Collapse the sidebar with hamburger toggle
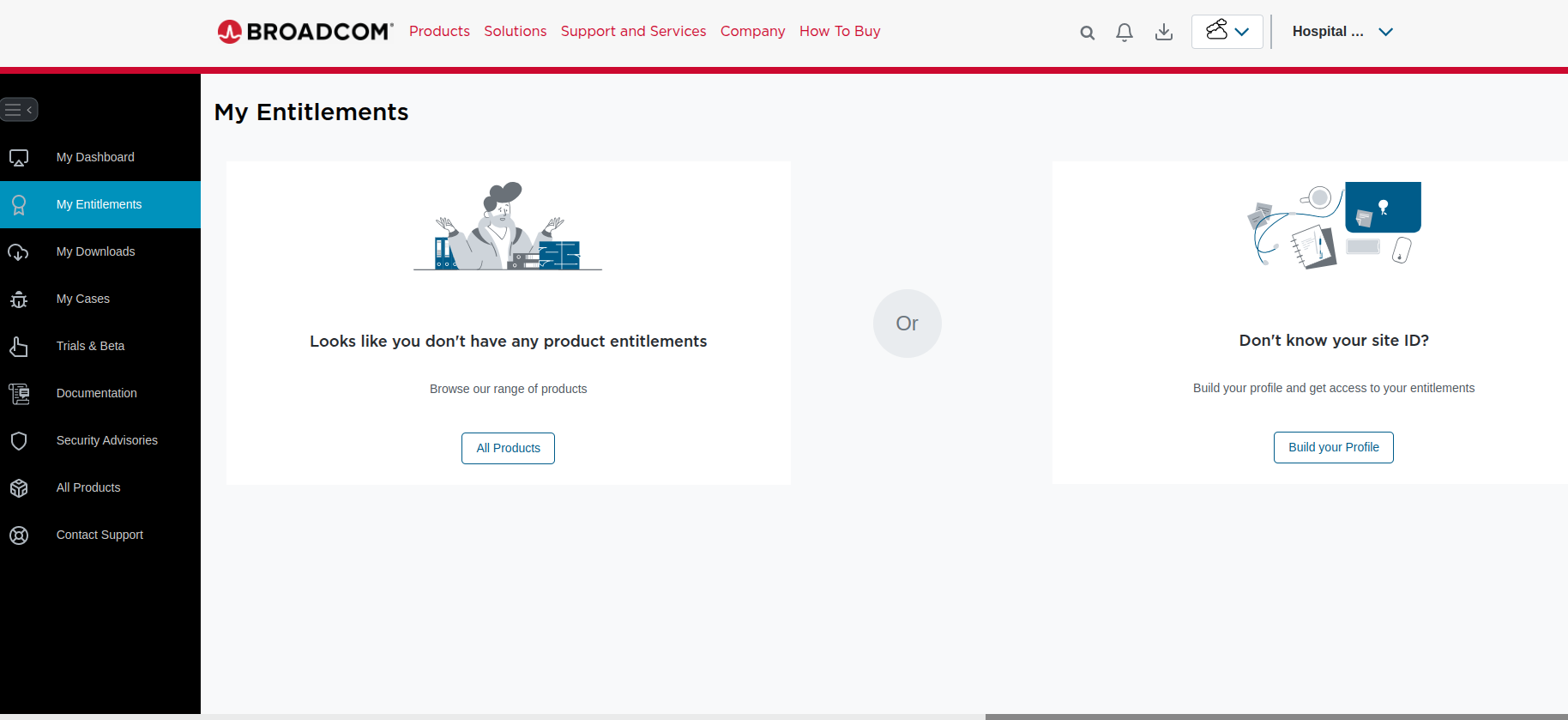 (x=19, y=110)
